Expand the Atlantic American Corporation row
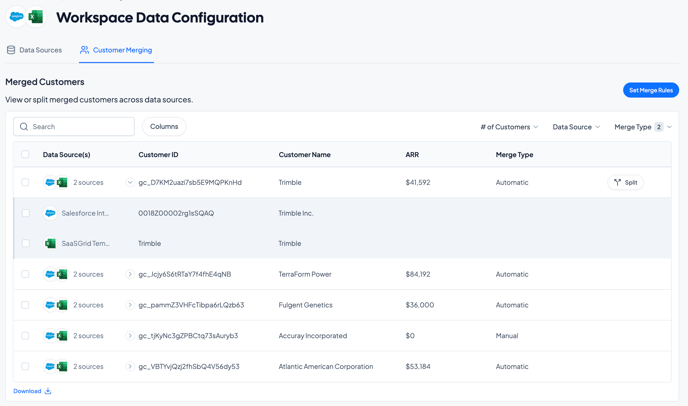 pos(130,367)
